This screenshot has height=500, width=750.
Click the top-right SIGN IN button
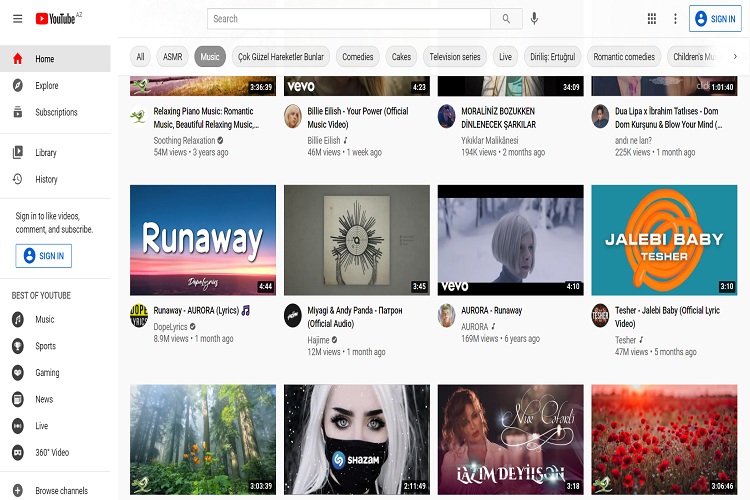[x=715, y=18]
